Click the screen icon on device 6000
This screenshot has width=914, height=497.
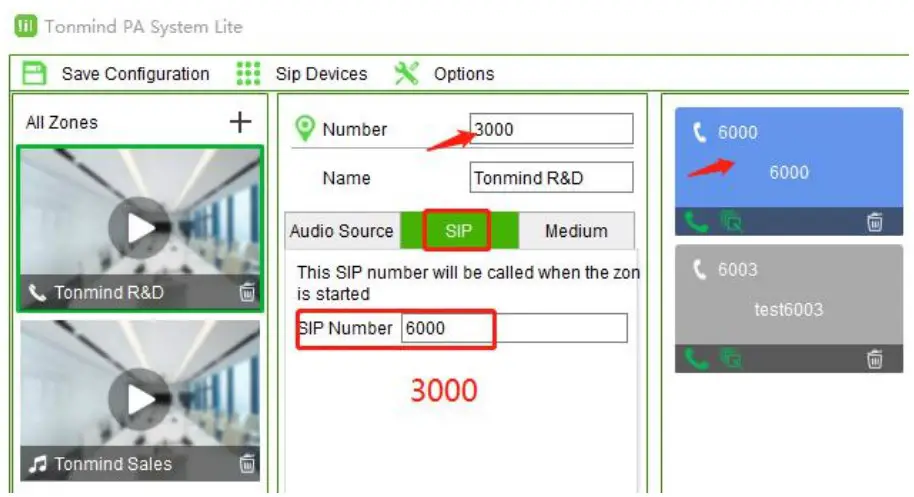click(x=731, y=222)
